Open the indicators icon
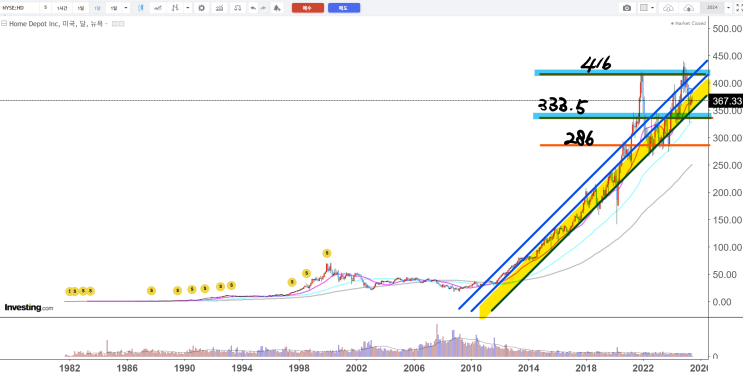Viewport: 743px width, 374px height. click(x=219, y=8)
